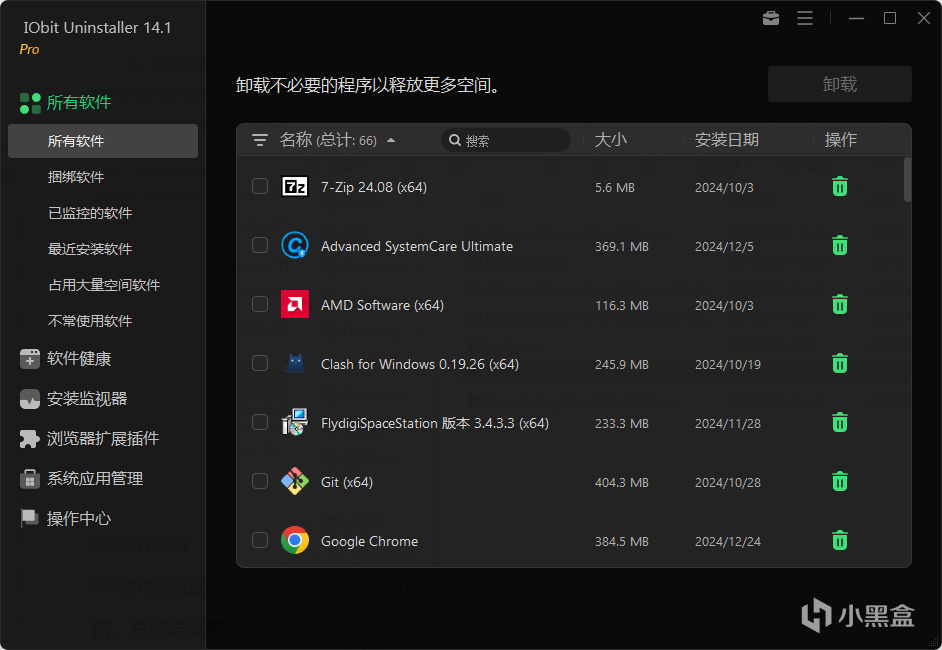Open the 已监控的软件 list
Image resolution: width=942 pixels, height=650 pixels.
point(90,213)
